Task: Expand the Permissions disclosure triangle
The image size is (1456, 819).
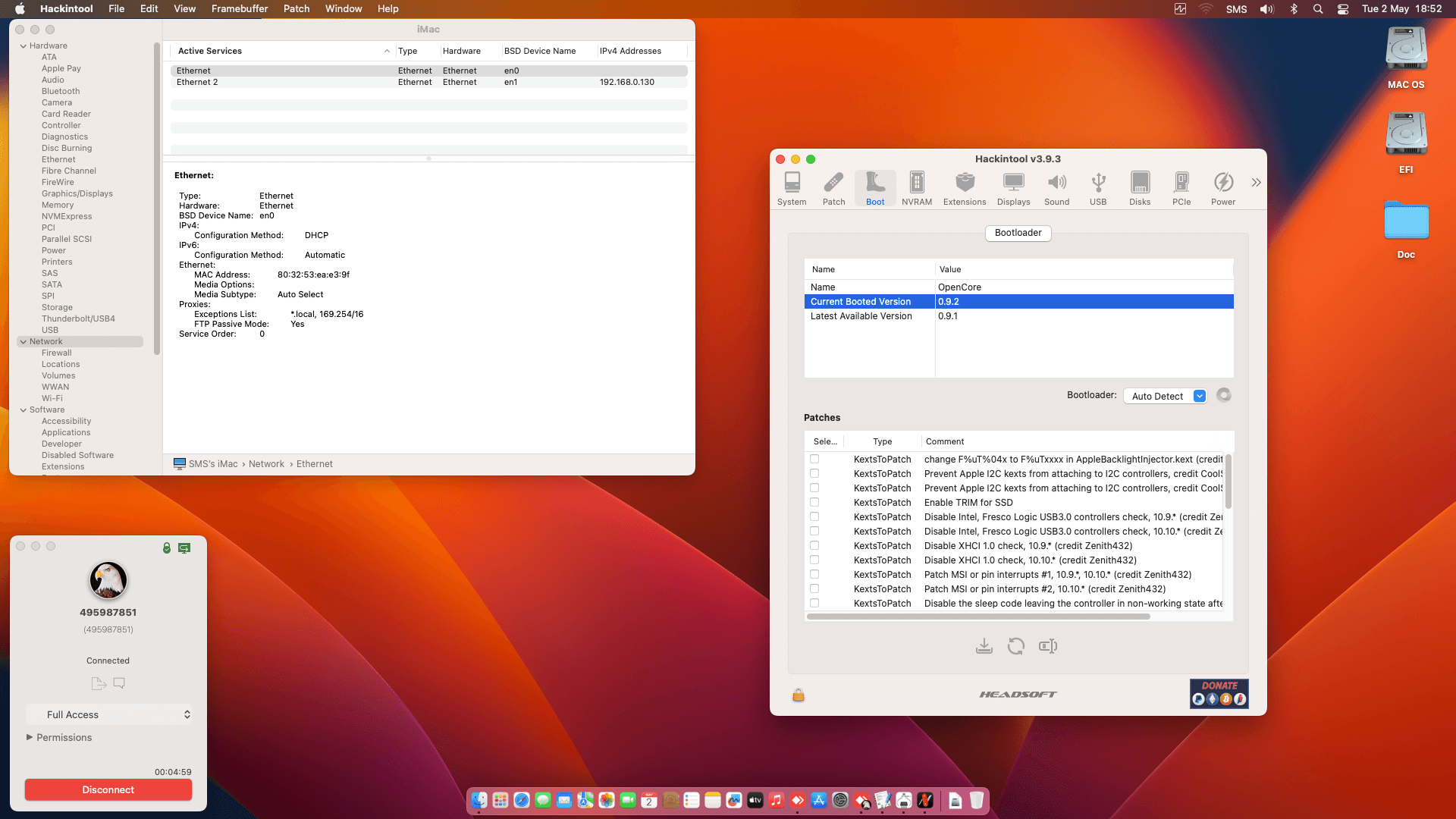Action: [x=30, y=737]
